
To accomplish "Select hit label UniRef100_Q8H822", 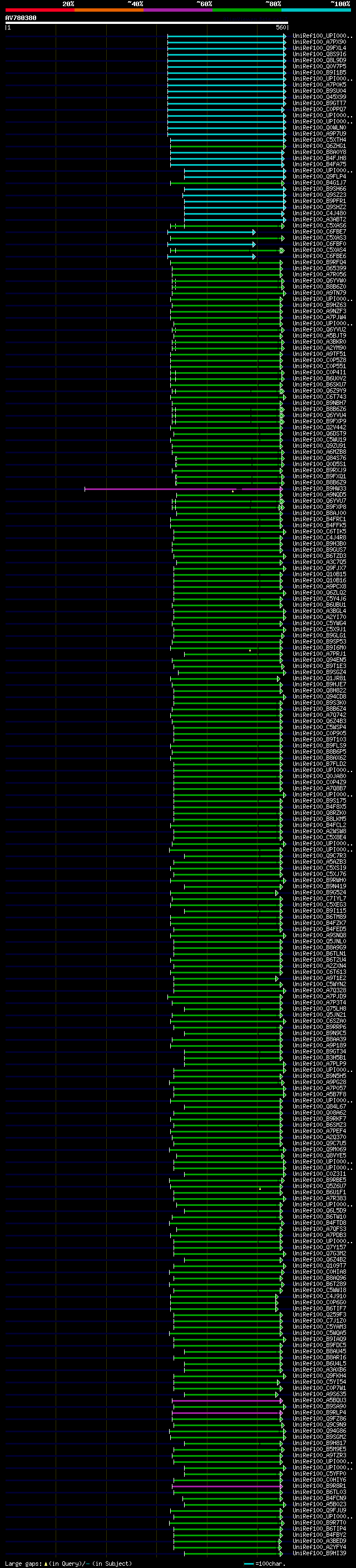I will point(319,690).
